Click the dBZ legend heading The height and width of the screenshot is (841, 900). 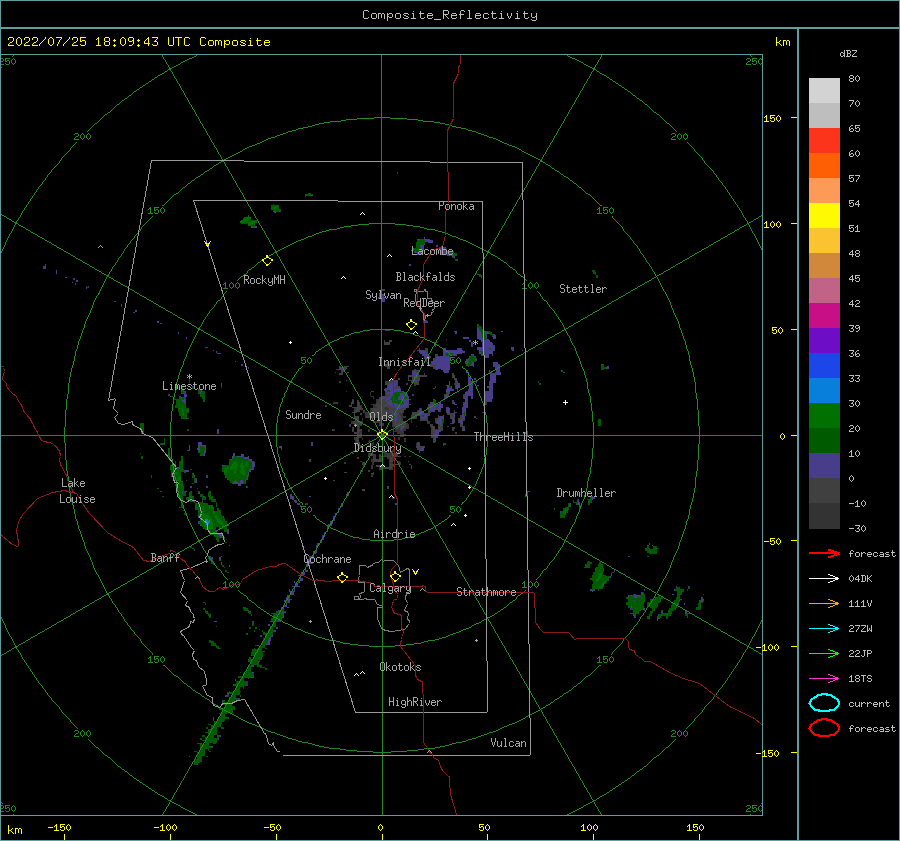pos(848,53)
